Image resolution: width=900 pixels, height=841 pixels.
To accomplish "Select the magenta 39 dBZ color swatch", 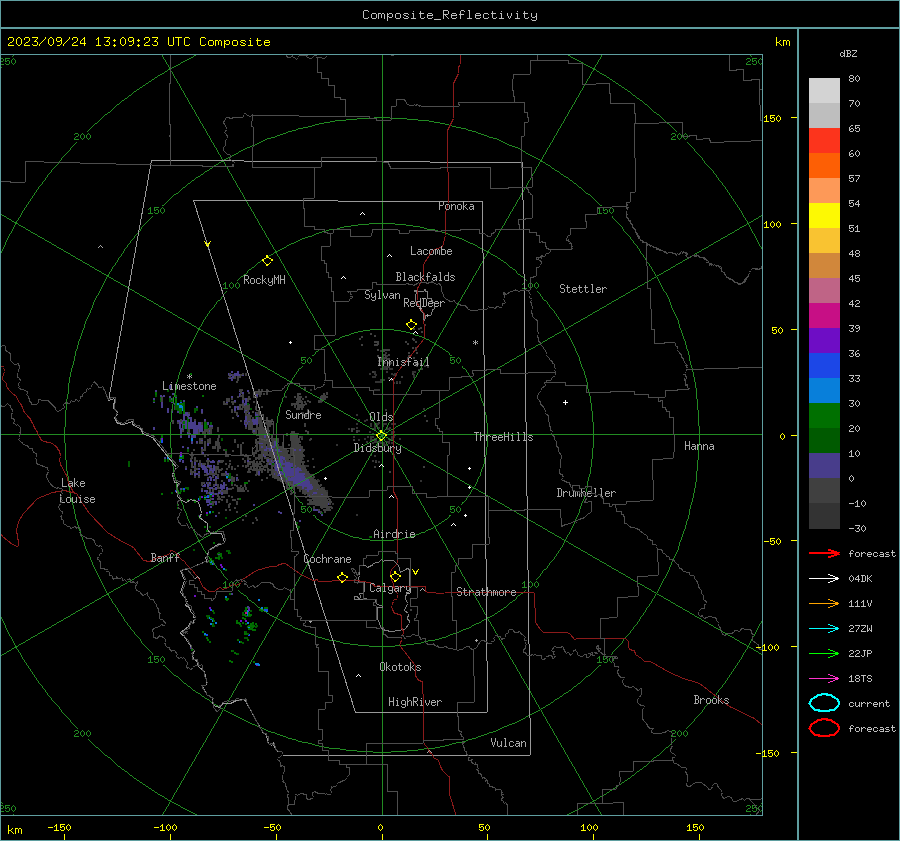I will coord(824,315).
